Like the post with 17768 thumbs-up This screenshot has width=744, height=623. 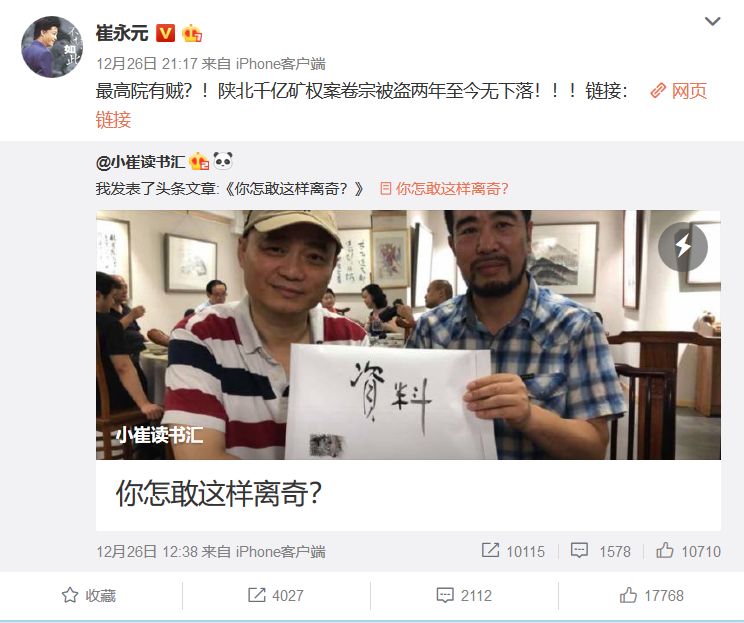(651, 595)
